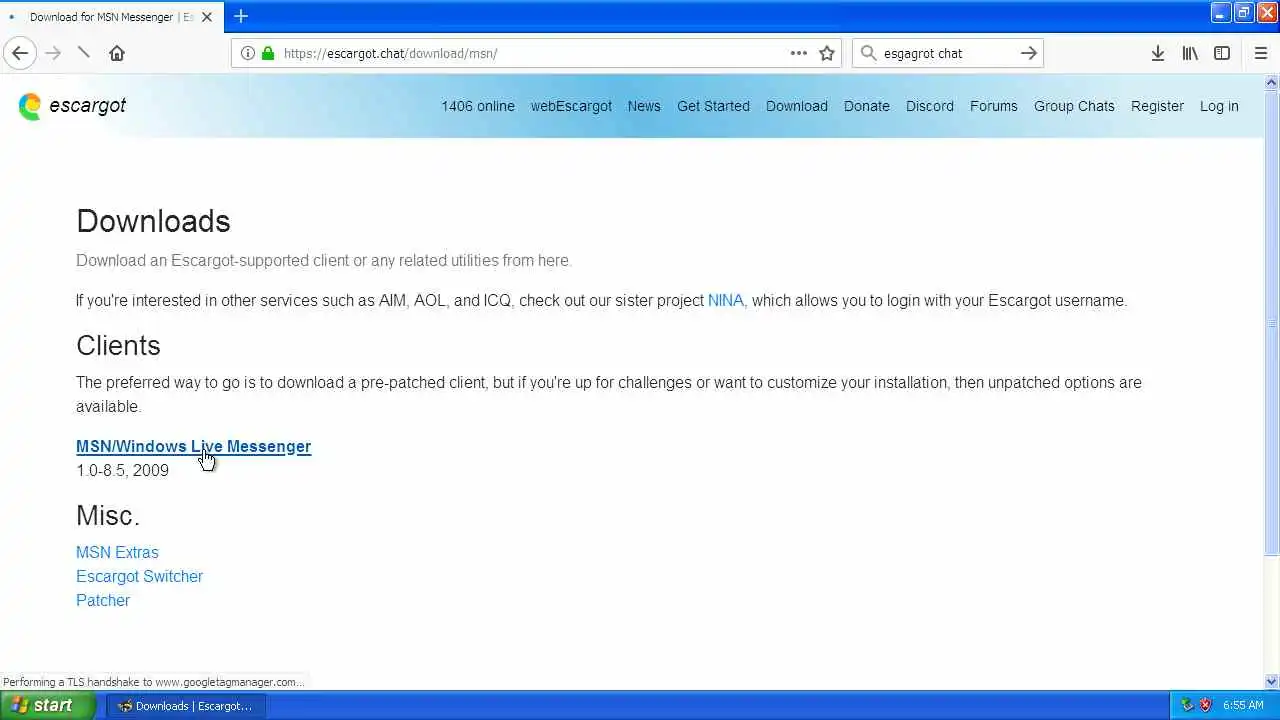Open the 1406 online link
The image size is (1280, 720).
478,106
